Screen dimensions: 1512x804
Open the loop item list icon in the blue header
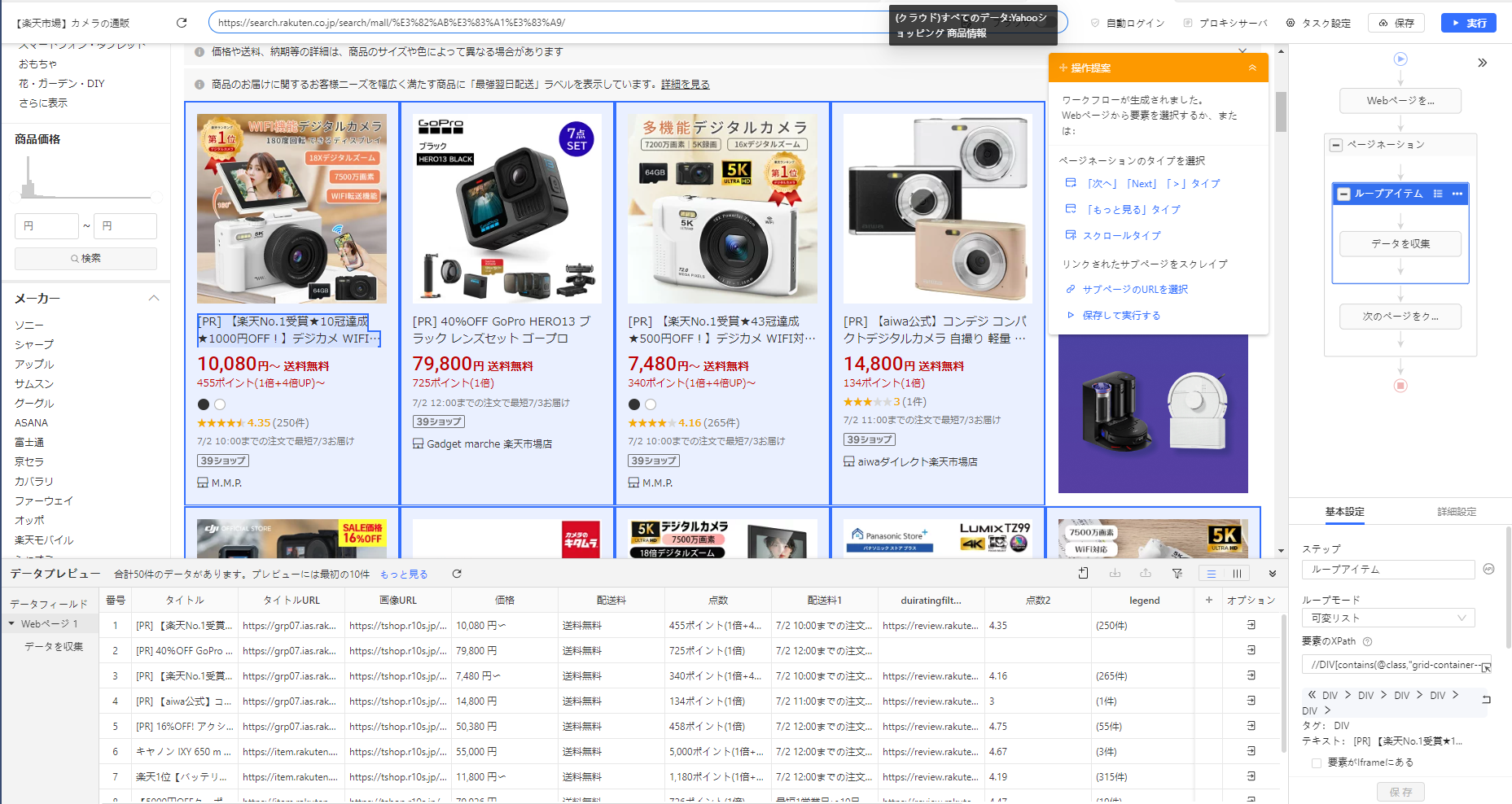(x=1438, y=194)
